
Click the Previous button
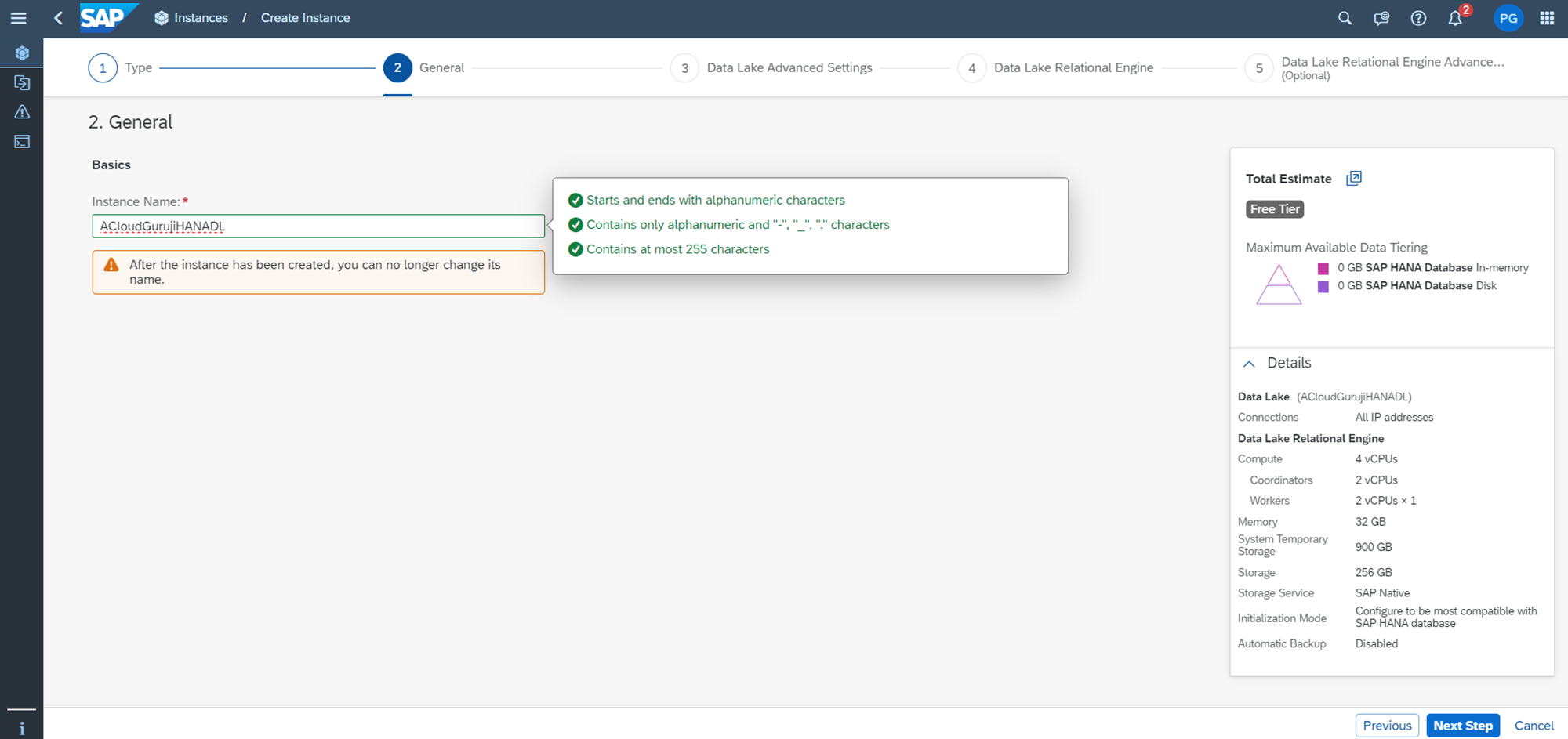1386,726
